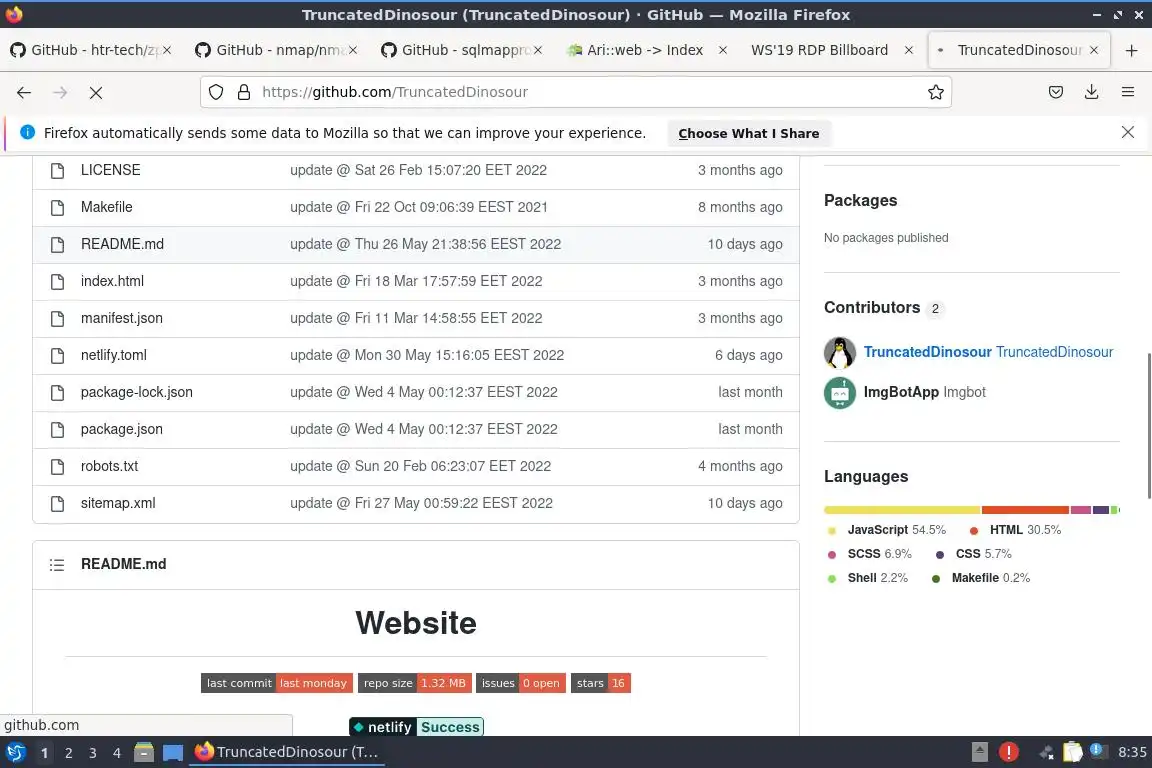The height and width of the screenshot is (768, 1152).
Task: Open the Firefox hamburger menu
Action: pos(1128,92)
